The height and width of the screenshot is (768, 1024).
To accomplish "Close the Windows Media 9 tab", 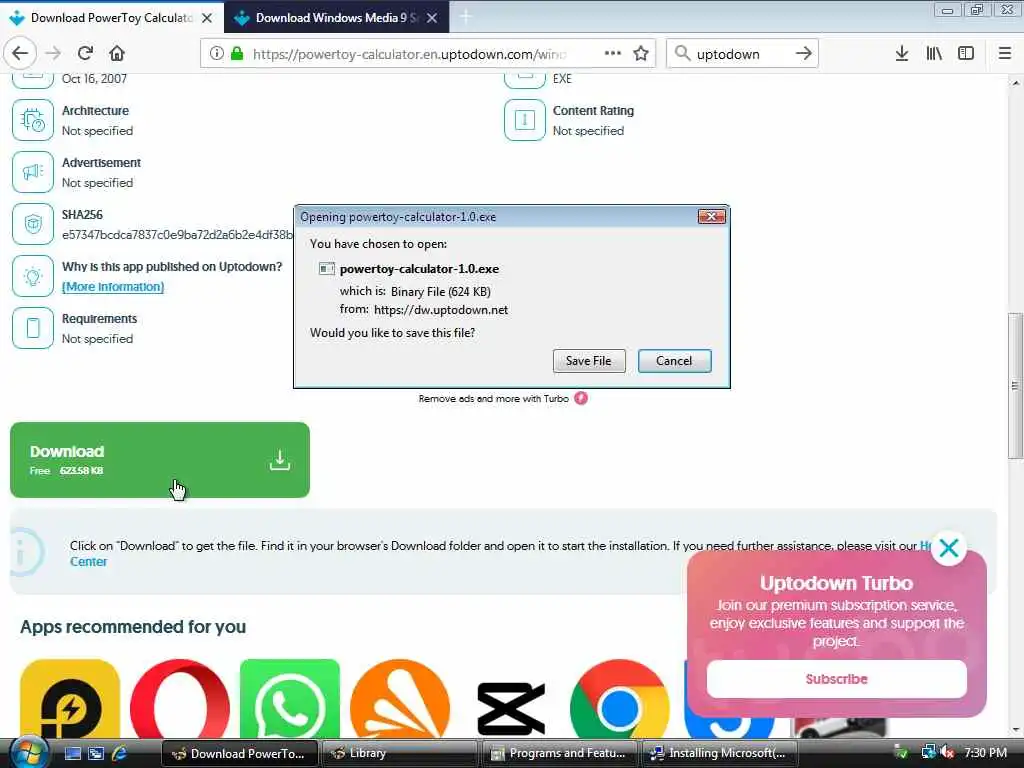I will coord(432,18).
